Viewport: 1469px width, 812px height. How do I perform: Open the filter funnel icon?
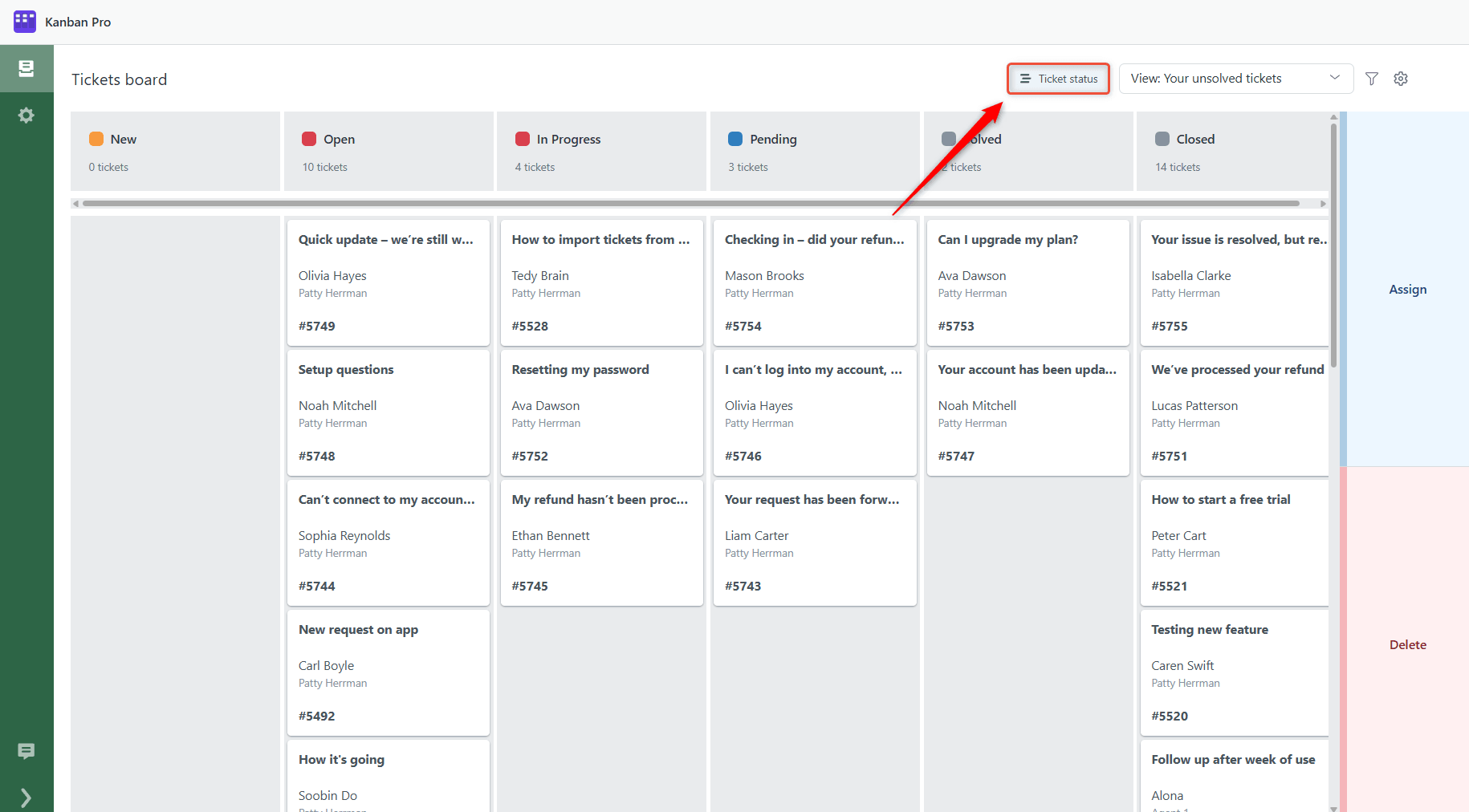click(x=1372, y=78)
